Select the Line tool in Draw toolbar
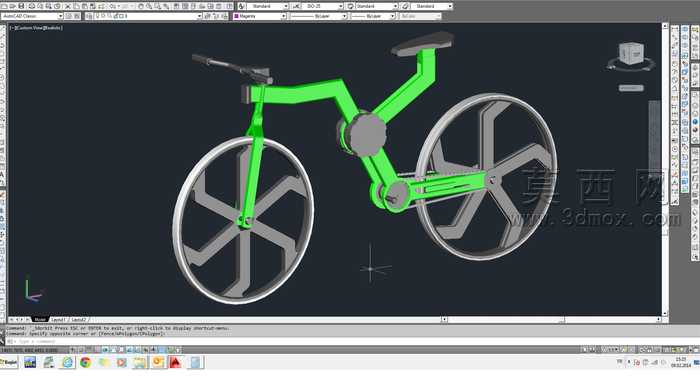The image size is (700, 392). (x=3, y=30)
